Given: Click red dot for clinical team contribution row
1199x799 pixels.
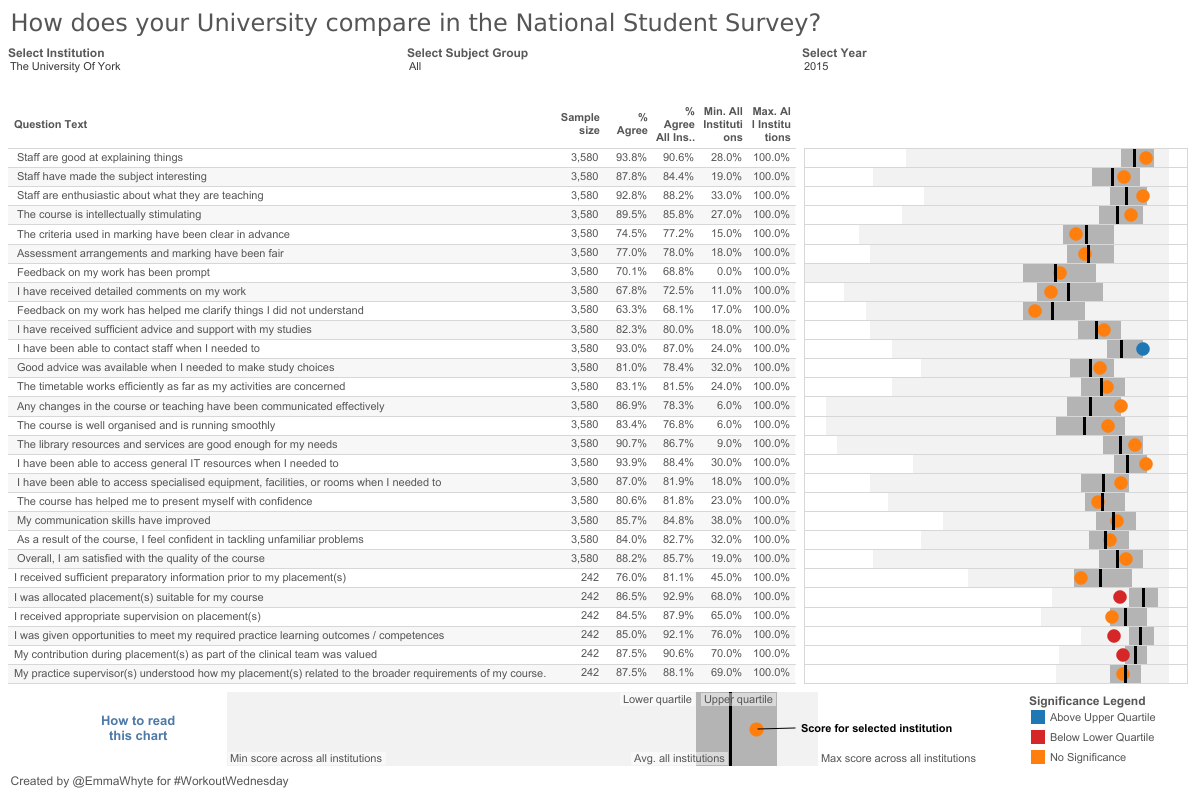Looking at the screenshot, I should [1123, 655].
